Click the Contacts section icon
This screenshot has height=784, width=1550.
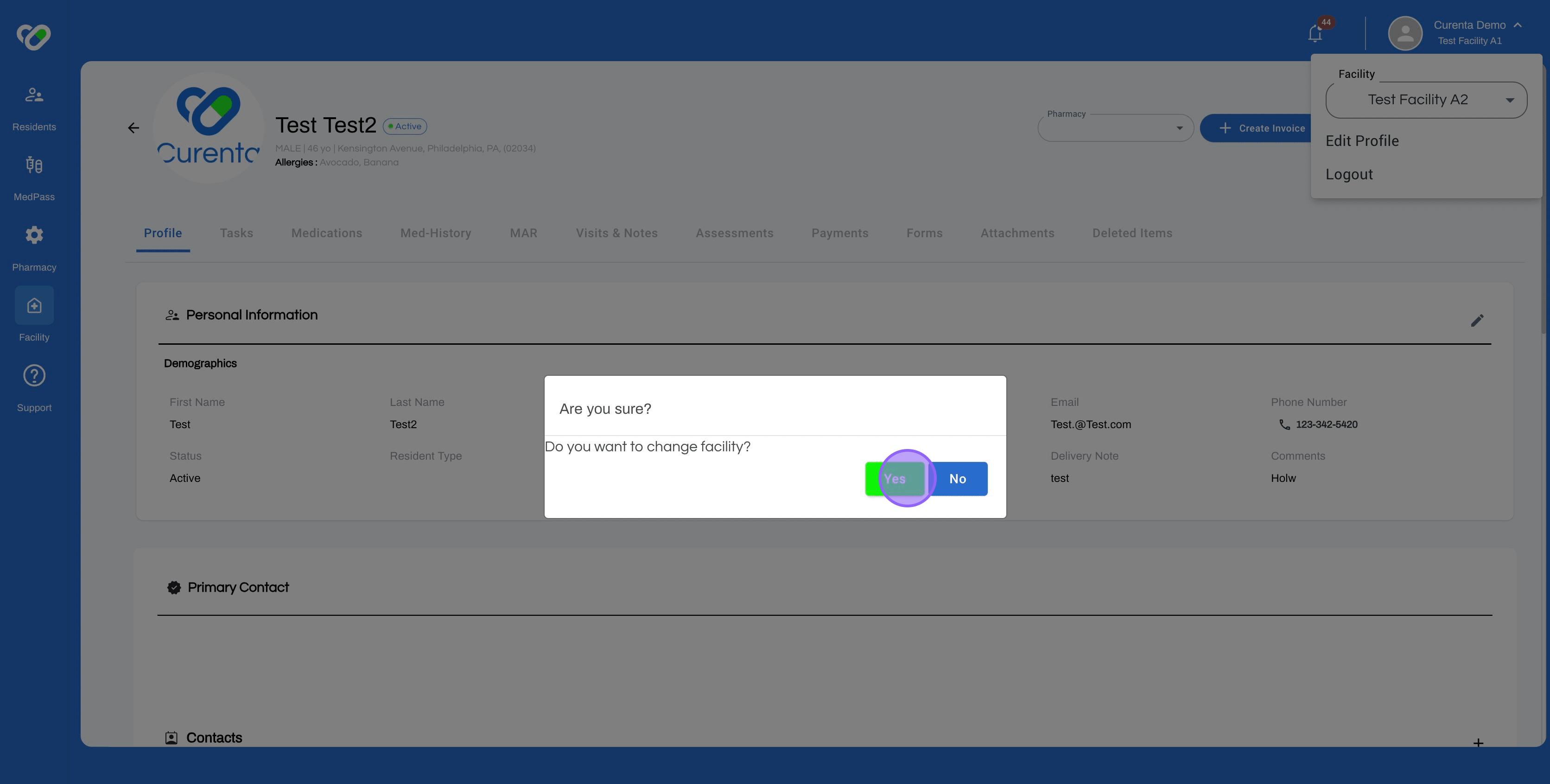[172, 738]
